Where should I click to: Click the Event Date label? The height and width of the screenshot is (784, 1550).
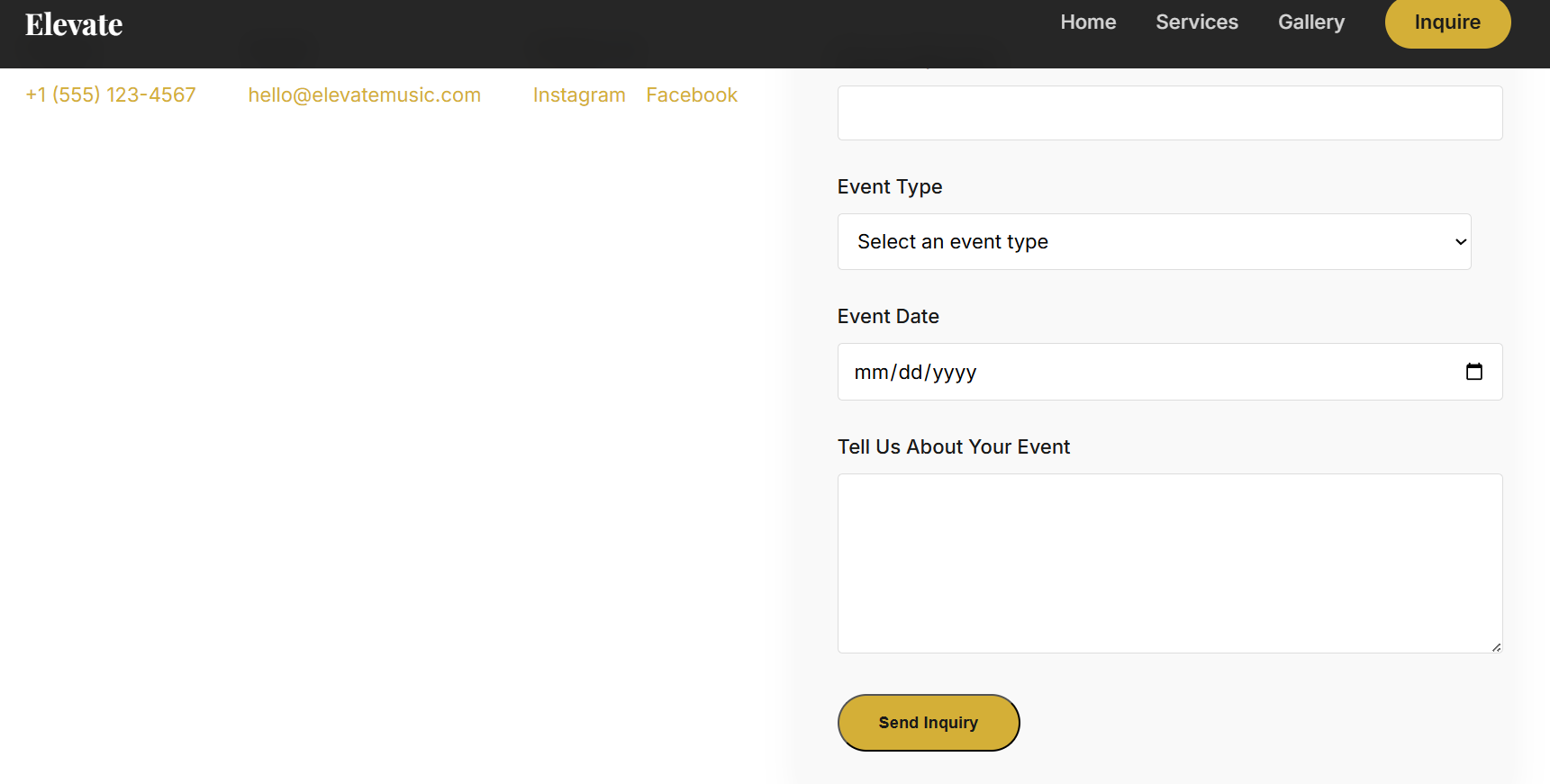(887, 317)
